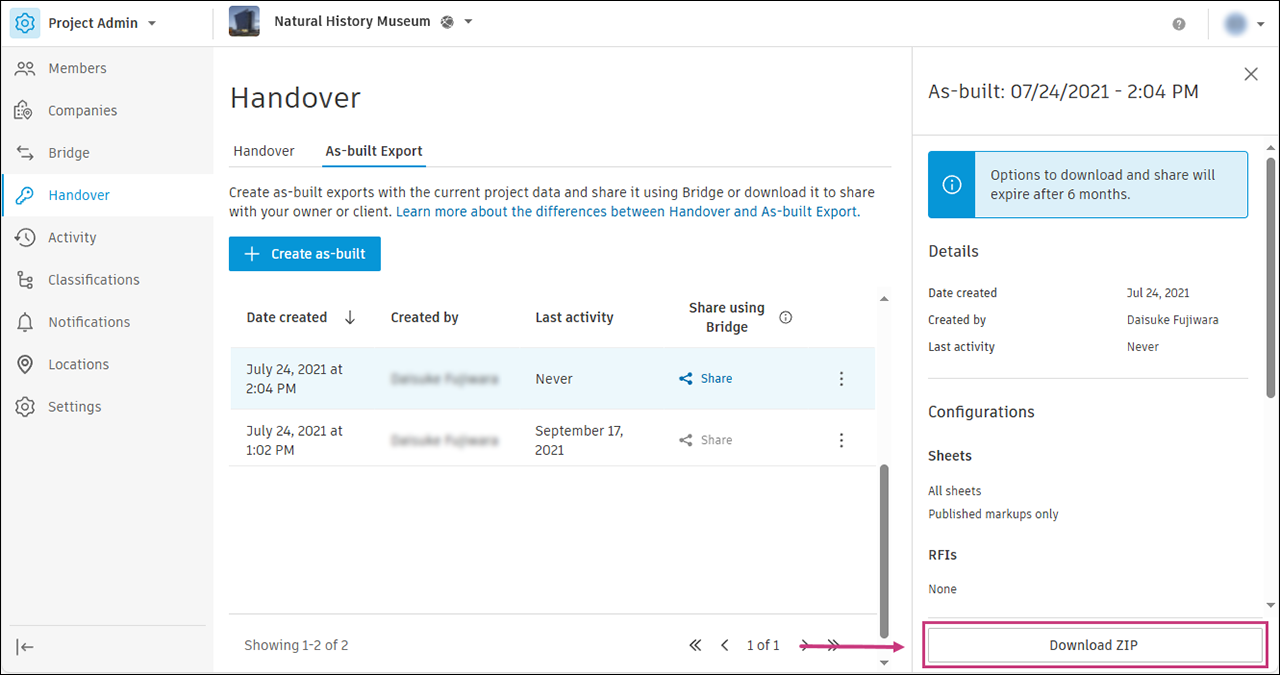Image resolution: width=1280 pixels, height=675 pixels.
Task: Click Share for the 2:04 PM export
Action: click(706, 379)
